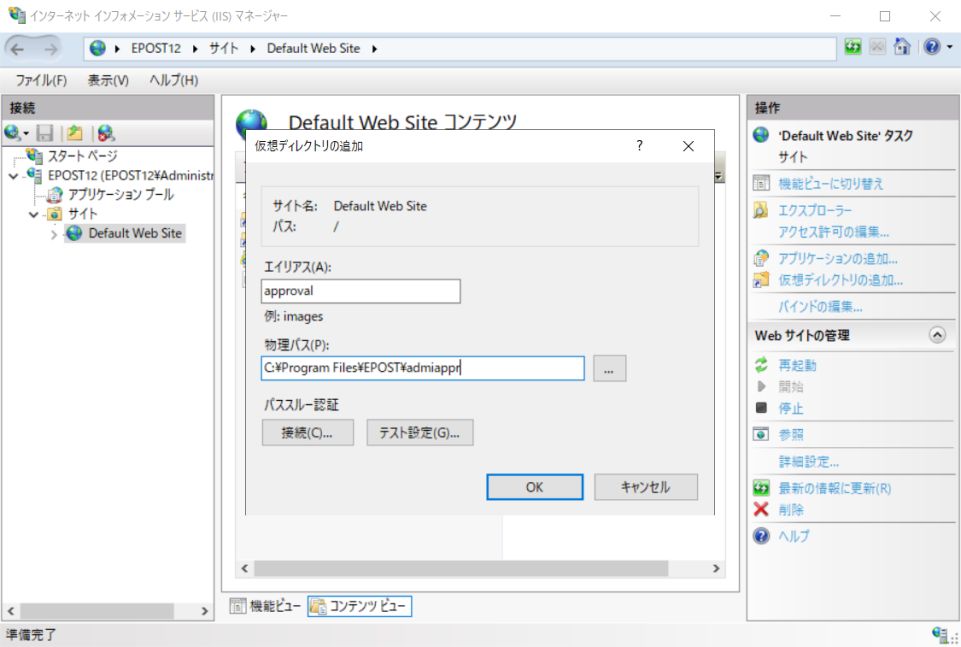Screen dimensions: 961x647
Task: Collapse the Web サイトの管理 section
Action: coord(937,335)
